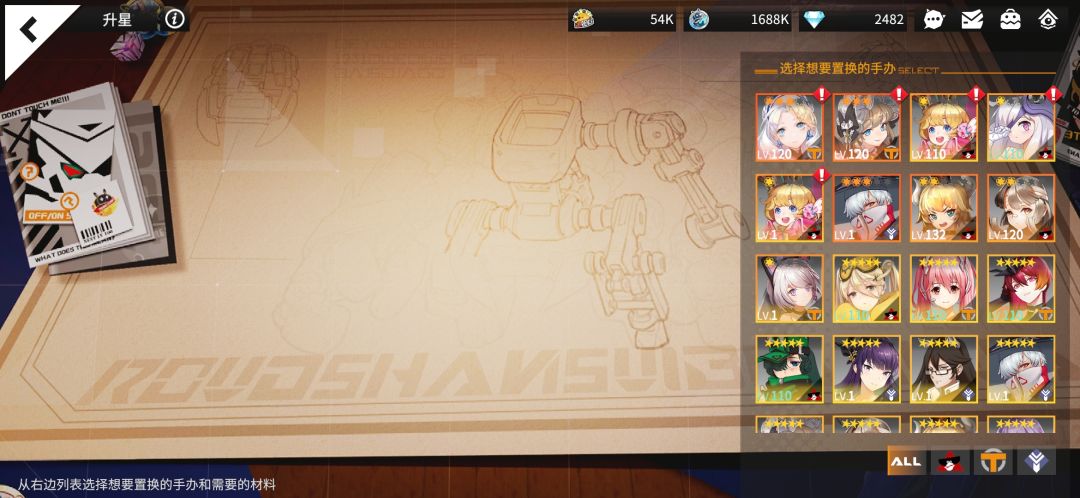Screen dimensions: 1080x498
Task: Select the silver-haired cat-ear figure Lv.1
Action: click(x=789, y=289)
